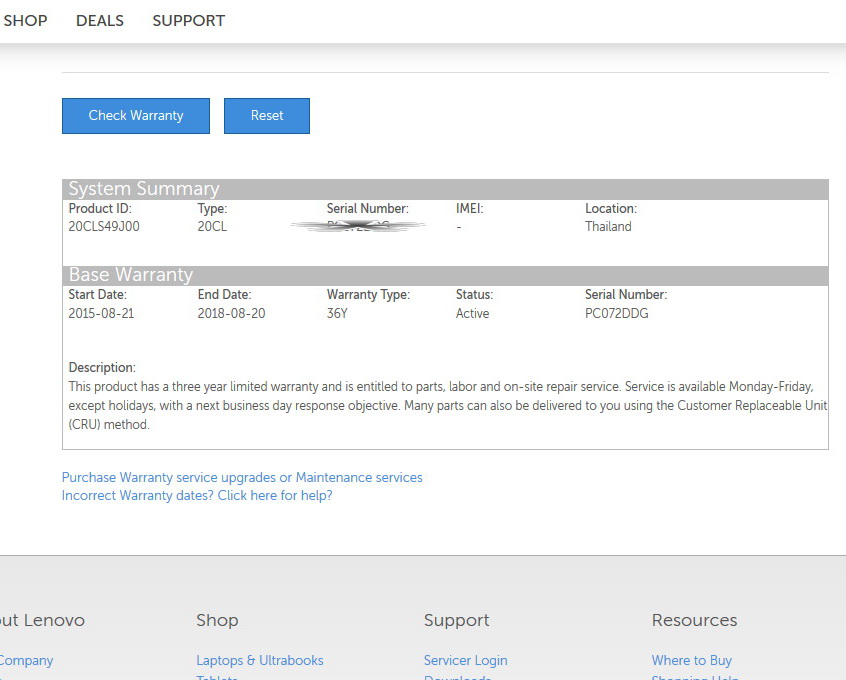
Task: Follow the Where to Buy link
Action: [692, 661]
